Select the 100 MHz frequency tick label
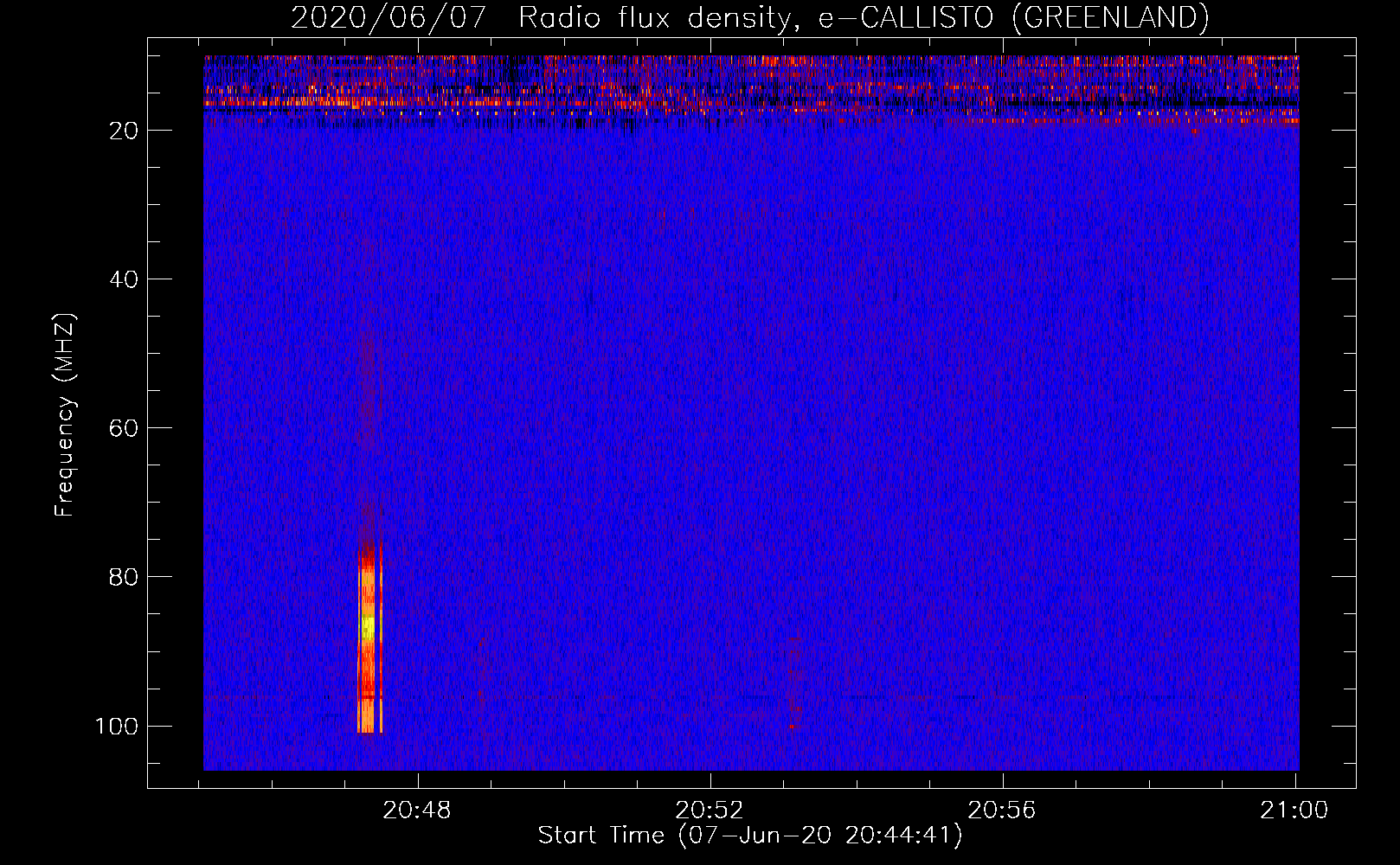Screen dimensions: 1400x865 (117, 726)
